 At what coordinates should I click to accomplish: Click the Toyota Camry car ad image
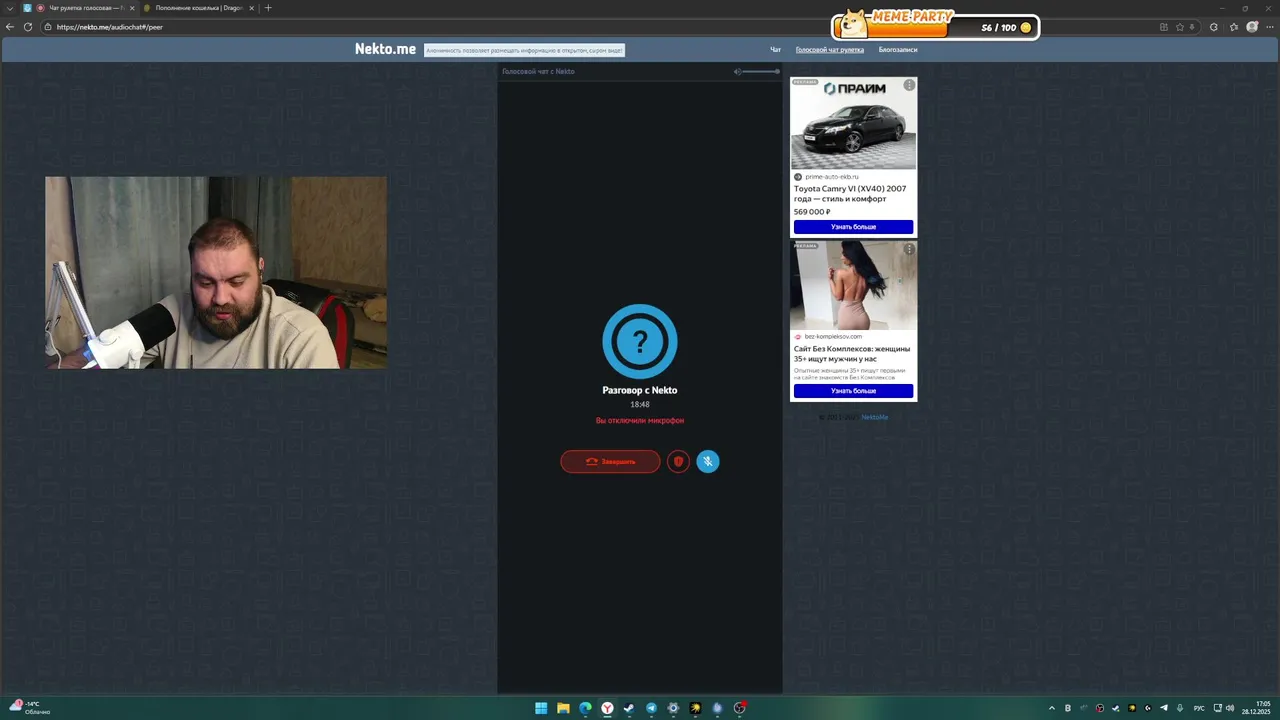853,123
